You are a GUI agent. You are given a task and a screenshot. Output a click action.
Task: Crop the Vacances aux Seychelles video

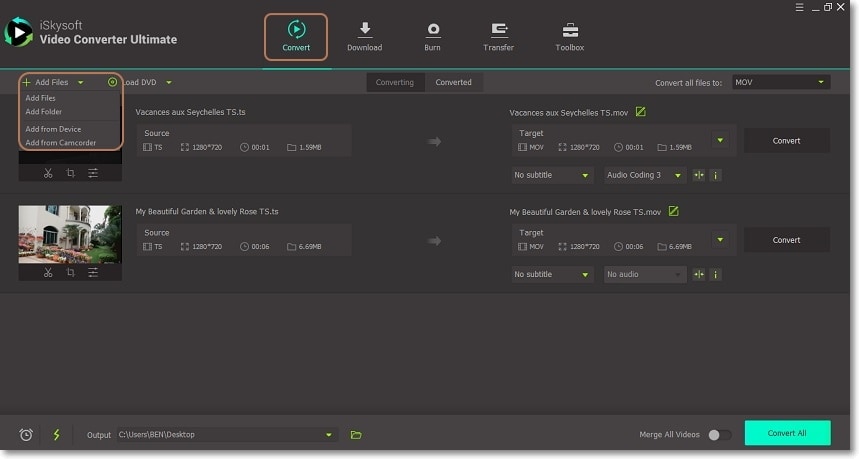coord(71,173)
